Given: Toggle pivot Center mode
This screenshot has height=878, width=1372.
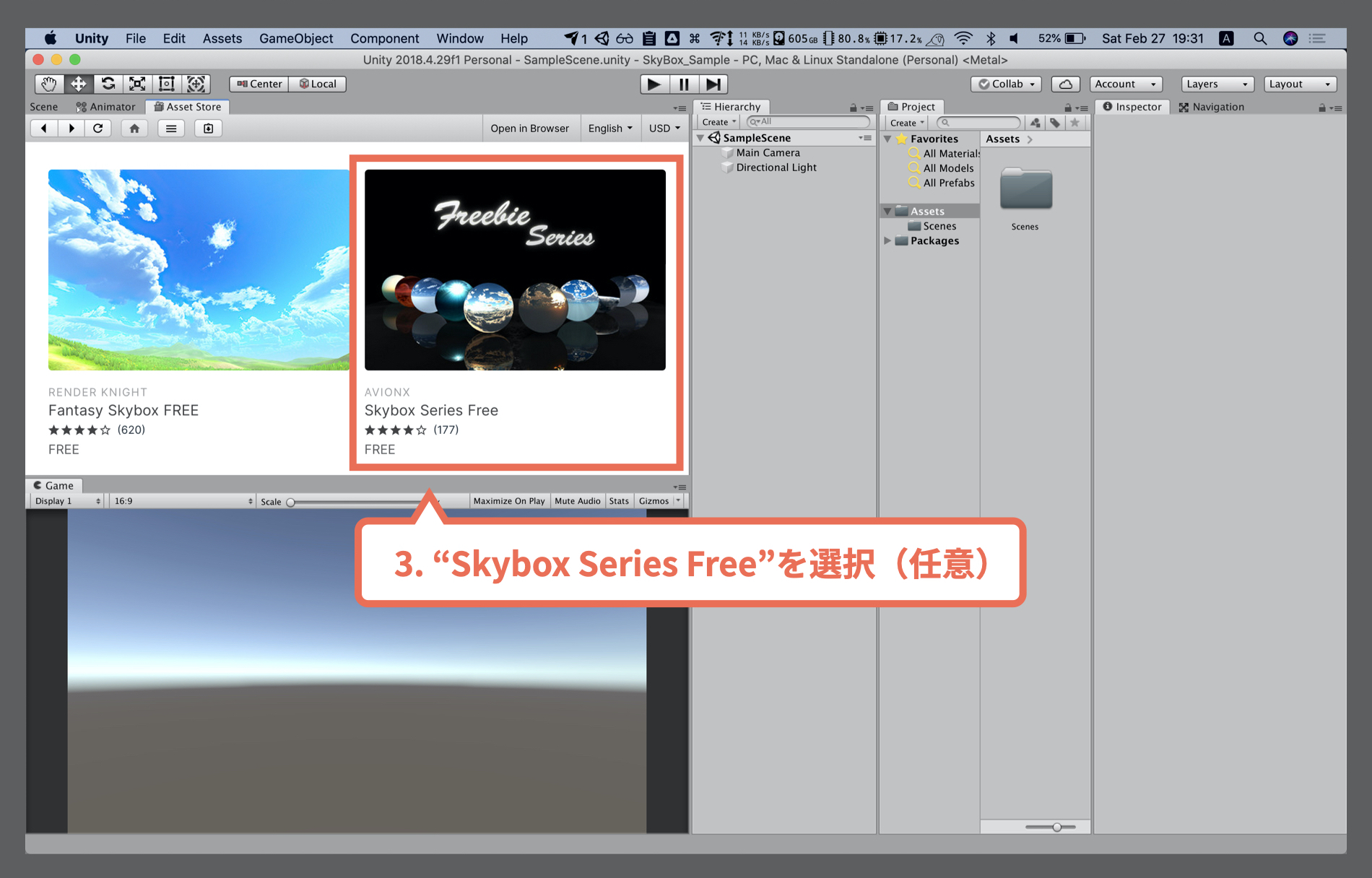Looking at the screenshot, I should pos(259,84).
